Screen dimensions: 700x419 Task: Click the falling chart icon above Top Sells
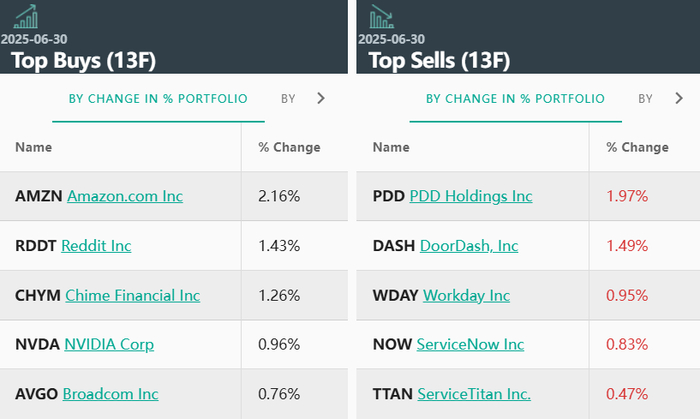tap(382, 17)
